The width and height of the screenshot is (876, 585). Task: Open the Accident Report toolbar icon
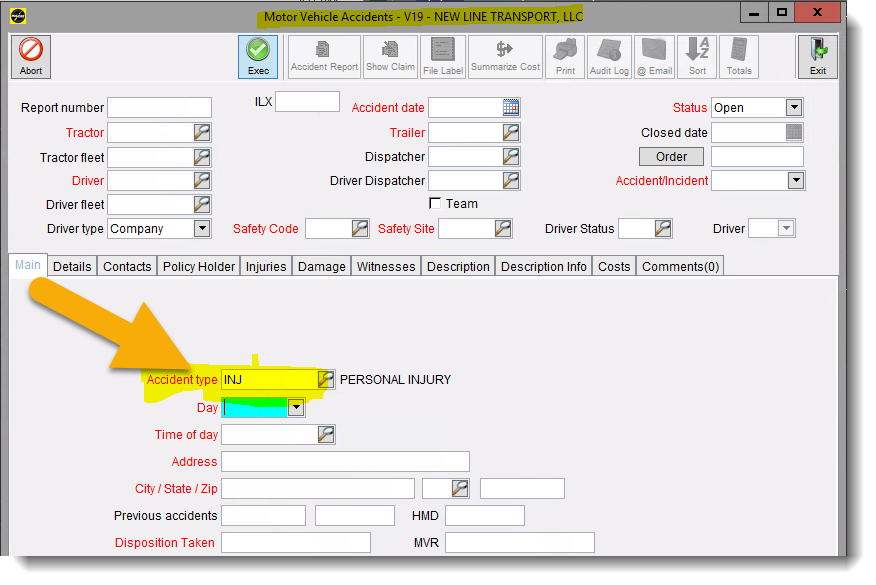324,56
